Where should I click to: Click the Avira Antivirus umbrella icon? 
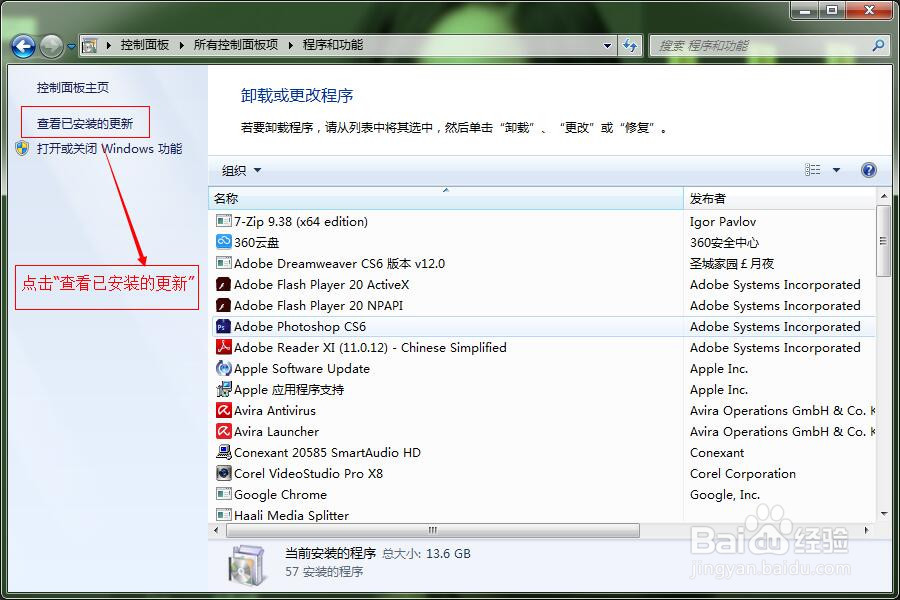coord(225,410)
